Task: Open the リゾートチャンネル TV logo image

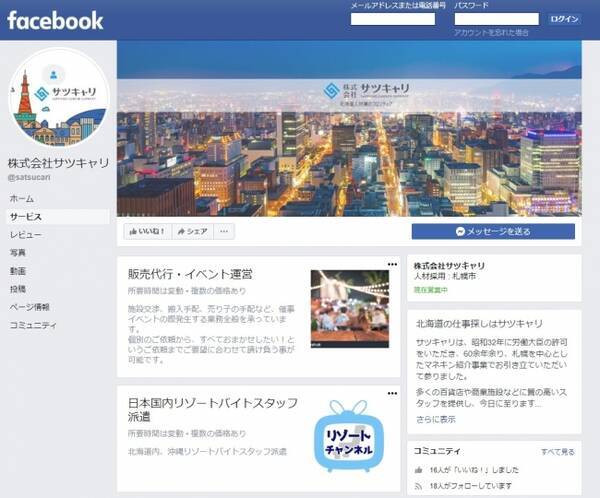Action: pos(349,436)
